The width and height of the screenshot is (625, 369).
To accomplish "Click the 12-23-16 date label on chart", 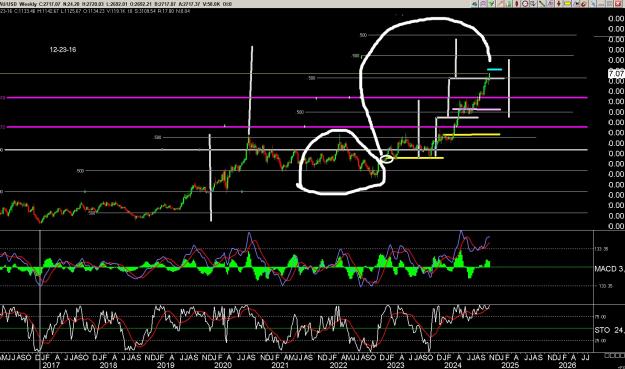I will tap(63, 50).
